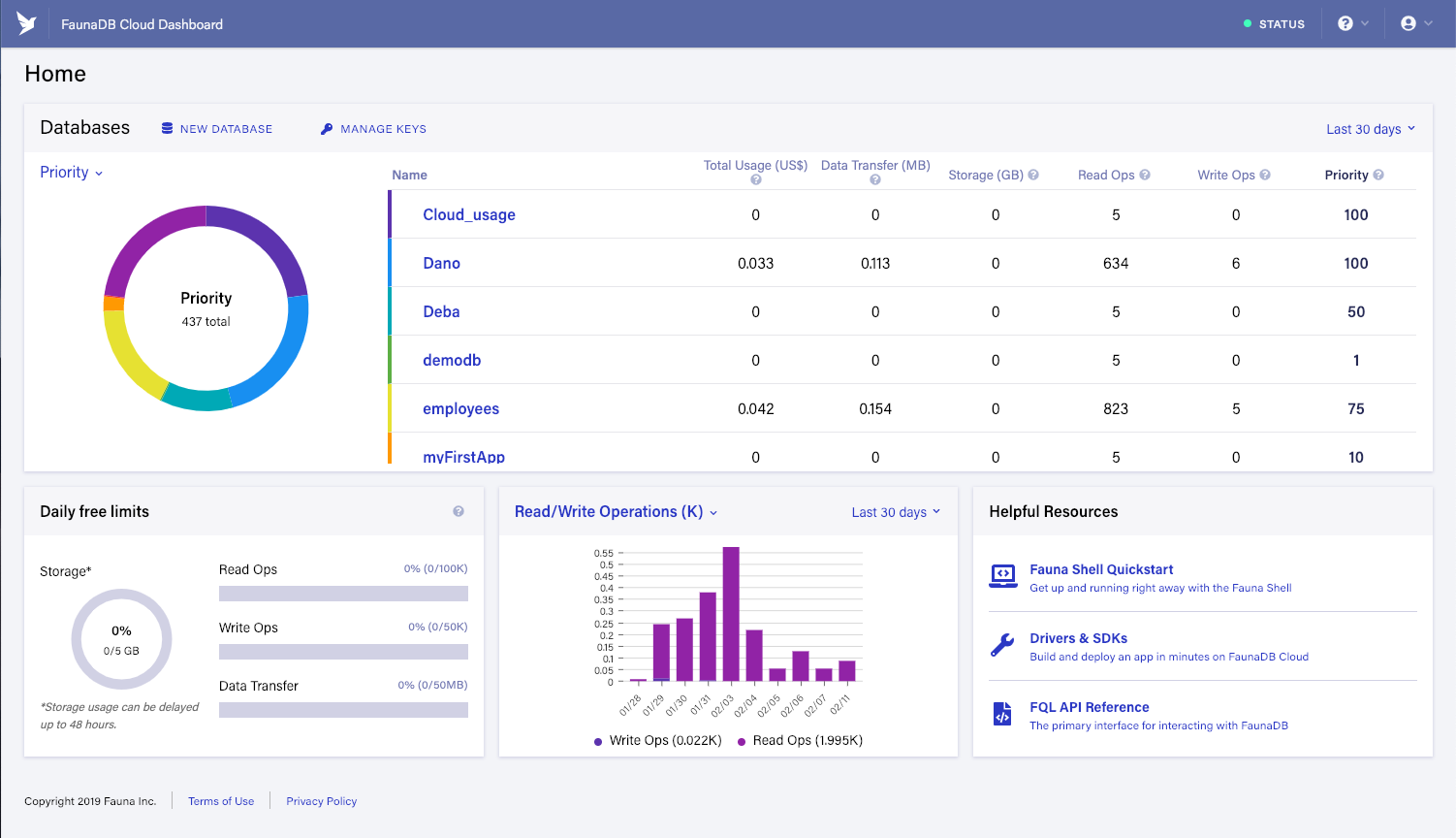1456x838 pixels.
Task: Open the Fauna Shell Quickstart link
Action: (1101, 569)
